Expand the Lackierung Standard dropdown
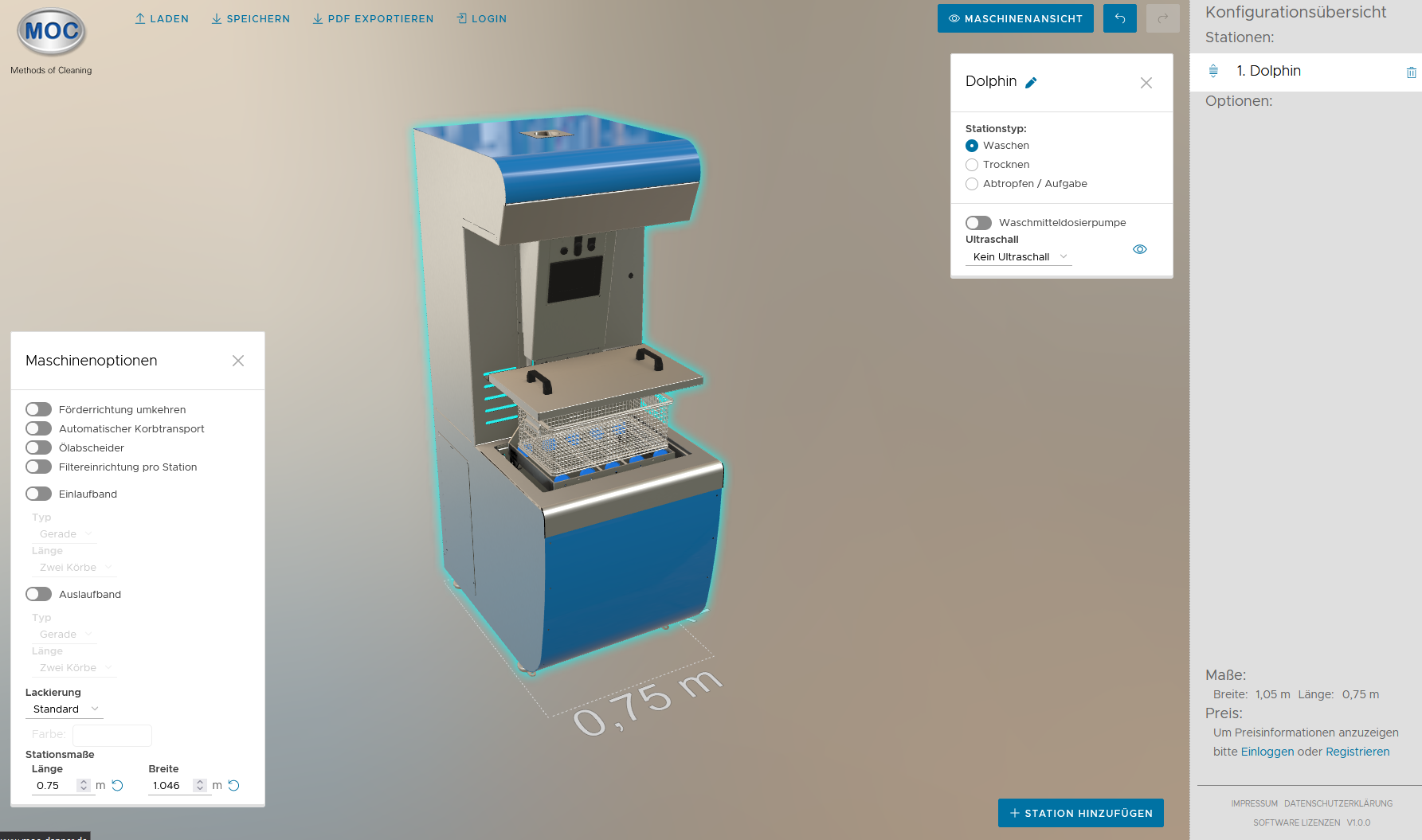Image resolution: width=1422 pixels, height=840 pixels. tap(65, 709)
